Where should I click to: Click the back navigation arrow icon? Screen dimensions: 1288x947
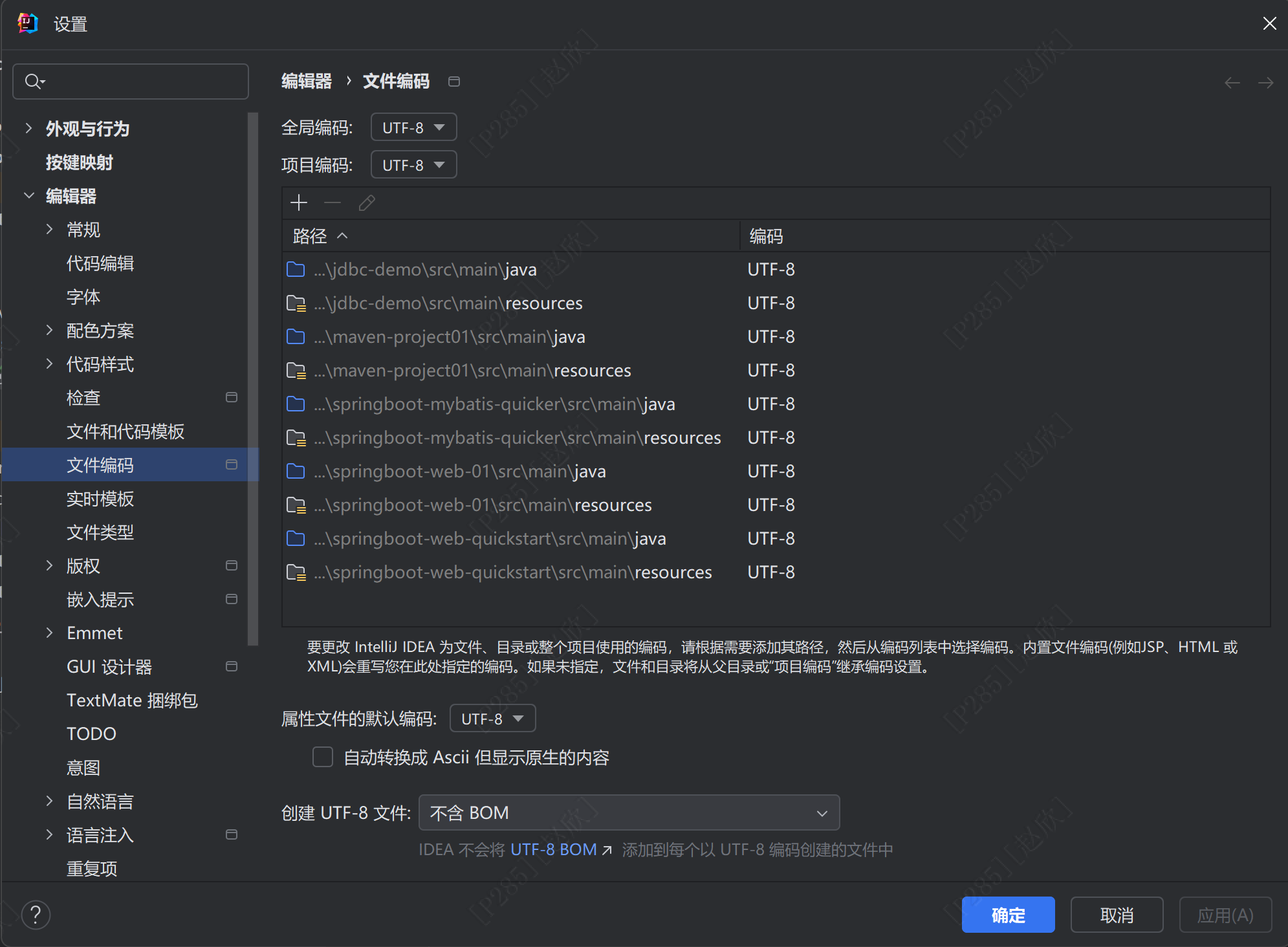pos(1232,82)
